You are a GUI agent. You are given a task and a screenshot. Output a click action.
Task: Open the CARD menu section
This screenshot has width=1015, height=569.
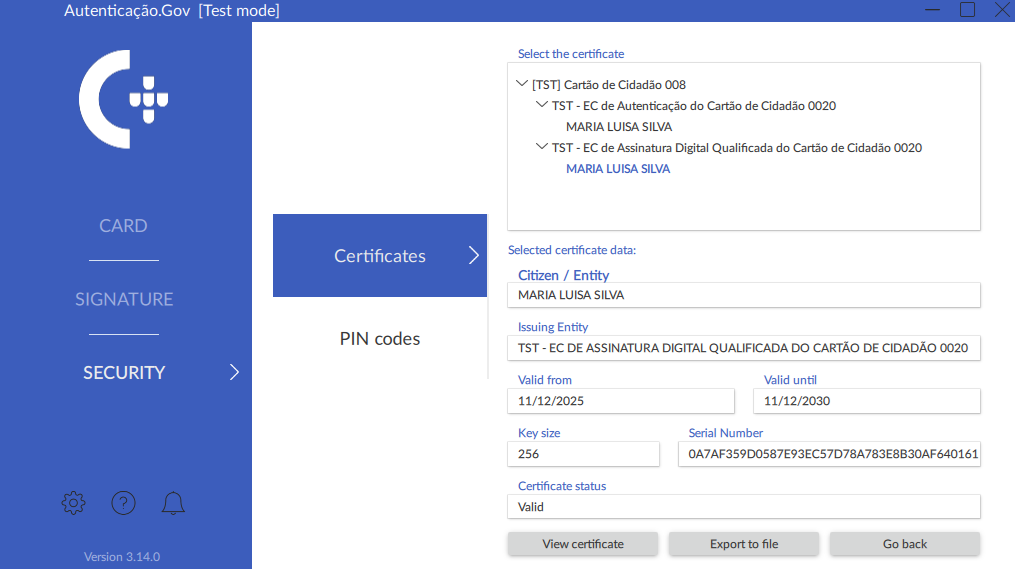click(123, 226)
